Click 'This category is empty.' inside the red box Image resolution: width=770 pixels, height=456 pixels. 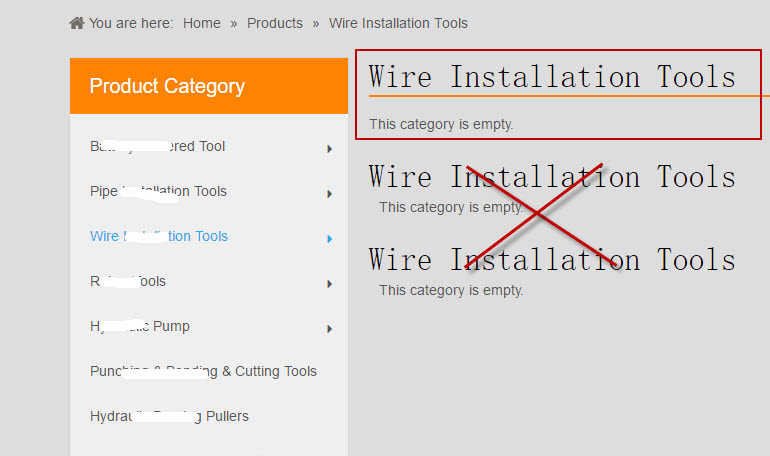(x=441, y=125)
